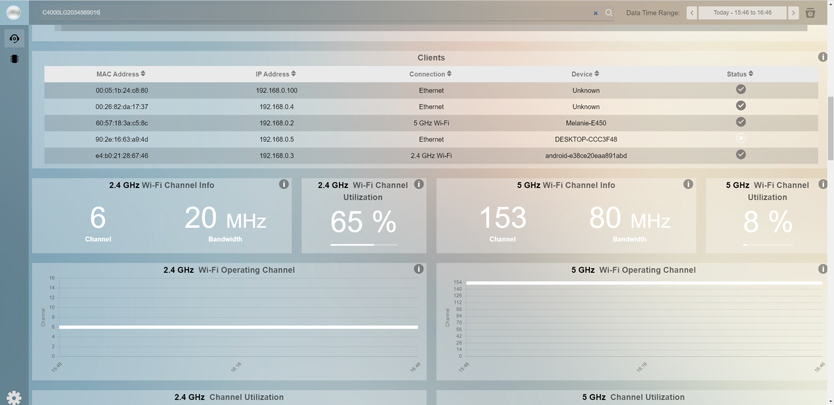This screenshot has width=834, height=405.
Task: Show info for Clients panel
Action: (823, 58)
